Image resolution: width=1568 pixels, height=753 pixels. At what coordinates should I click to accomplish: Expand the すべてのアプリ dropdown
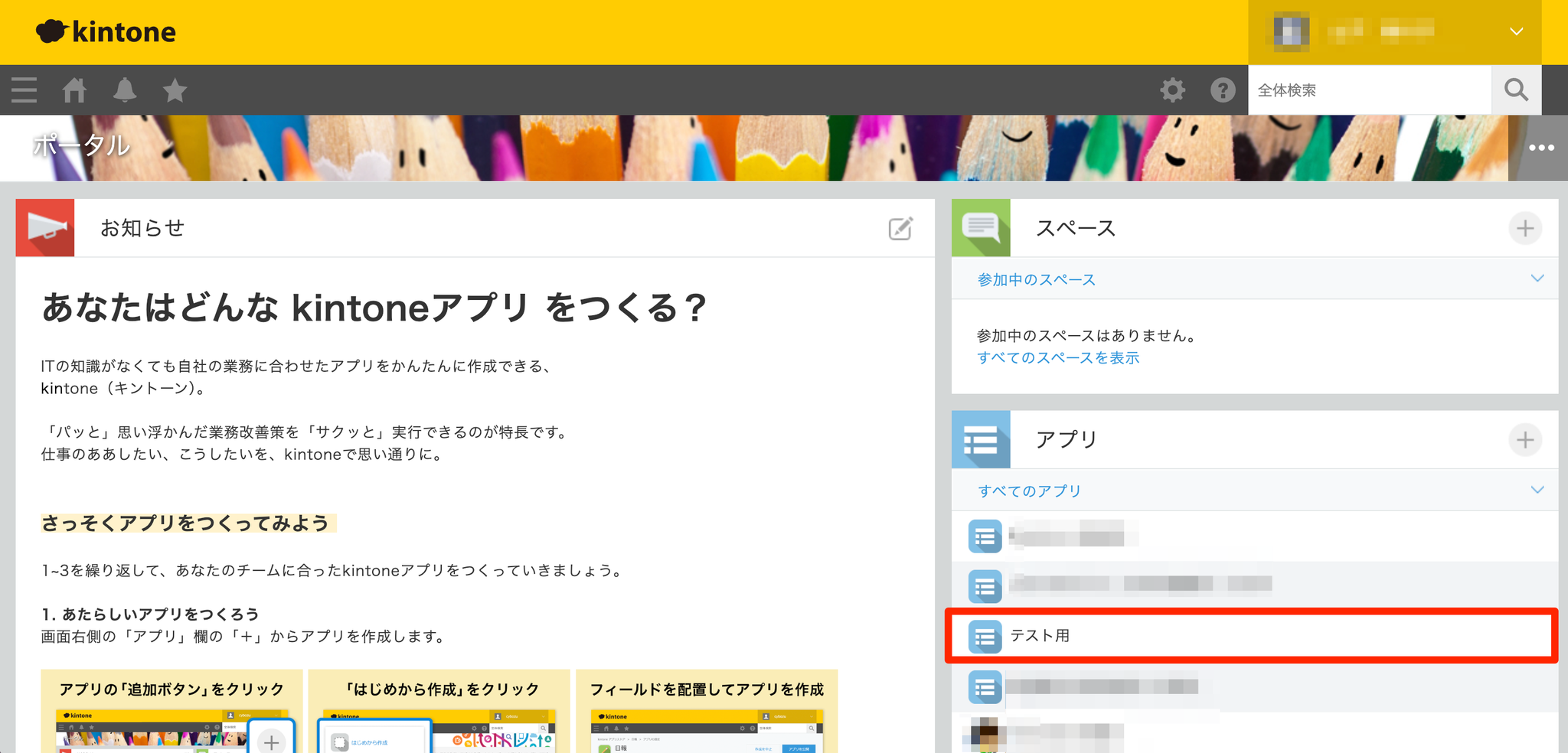[1537, 490]
